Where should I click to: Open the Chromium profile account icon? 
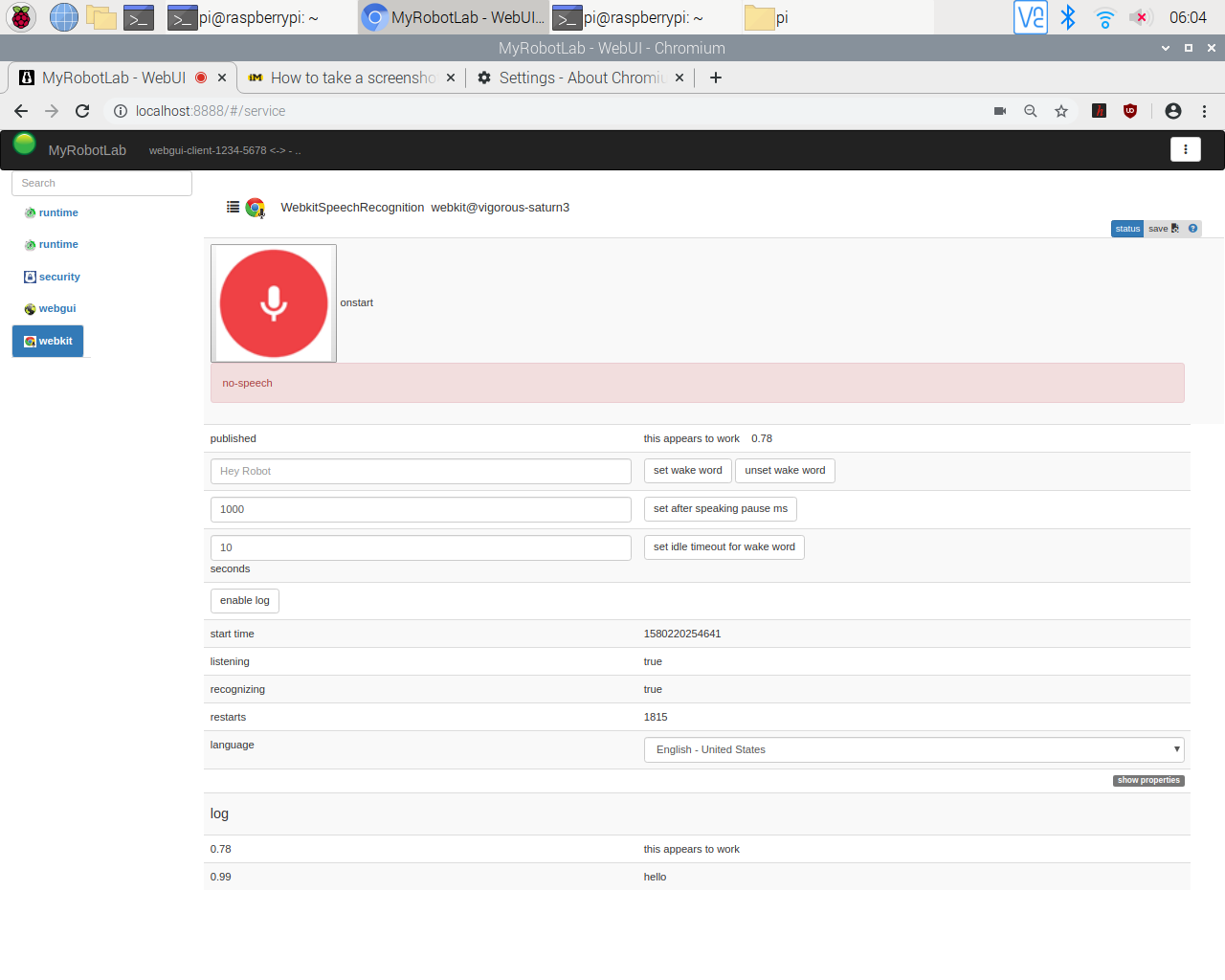(x=1173, y=111)
